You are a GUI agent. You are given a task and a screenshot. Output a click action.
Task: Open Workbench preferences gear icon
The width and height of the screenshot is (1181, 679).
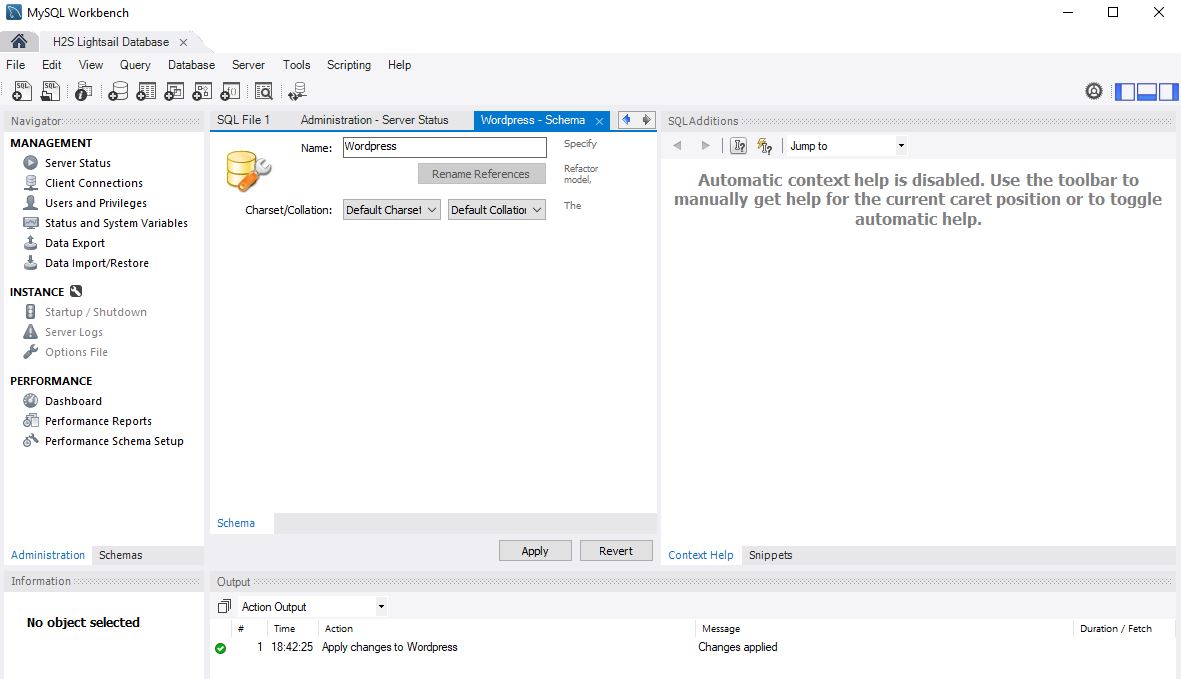pyautogui.click(x=1094, y=91)
